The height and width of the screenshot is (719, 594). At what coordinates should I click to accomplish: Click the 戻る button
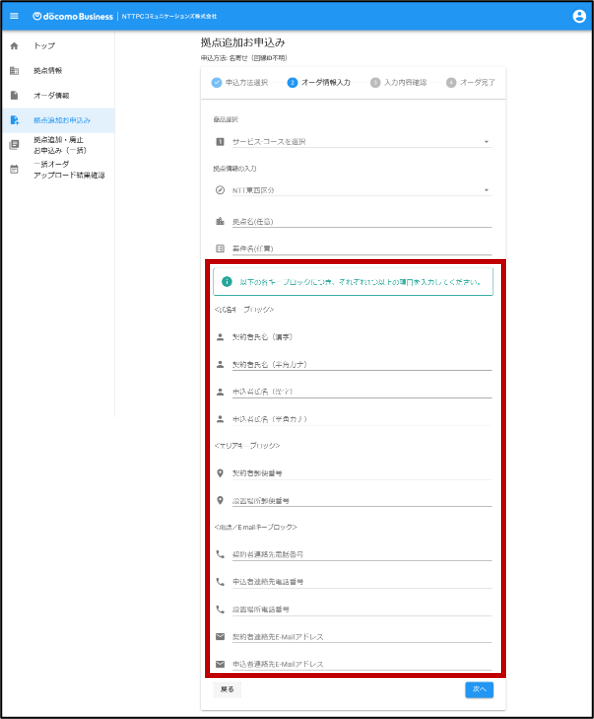[227, 689]
